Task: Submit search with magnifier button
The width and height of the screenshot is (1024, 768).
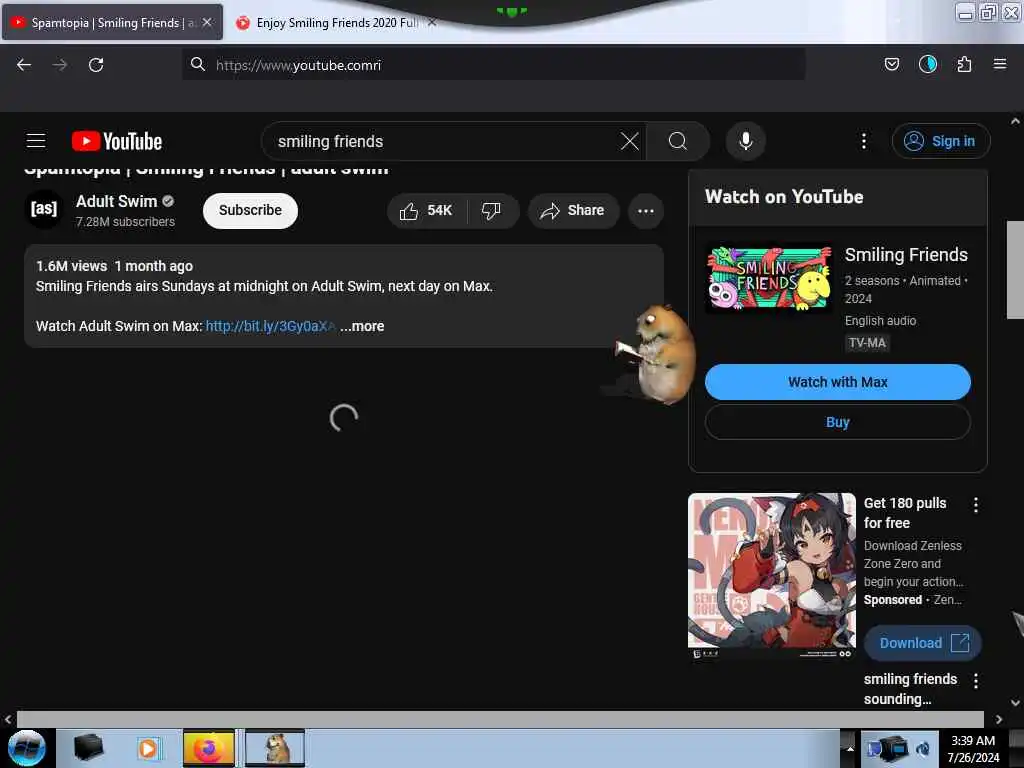Action: pyautogui.click(x=678, y=141)
